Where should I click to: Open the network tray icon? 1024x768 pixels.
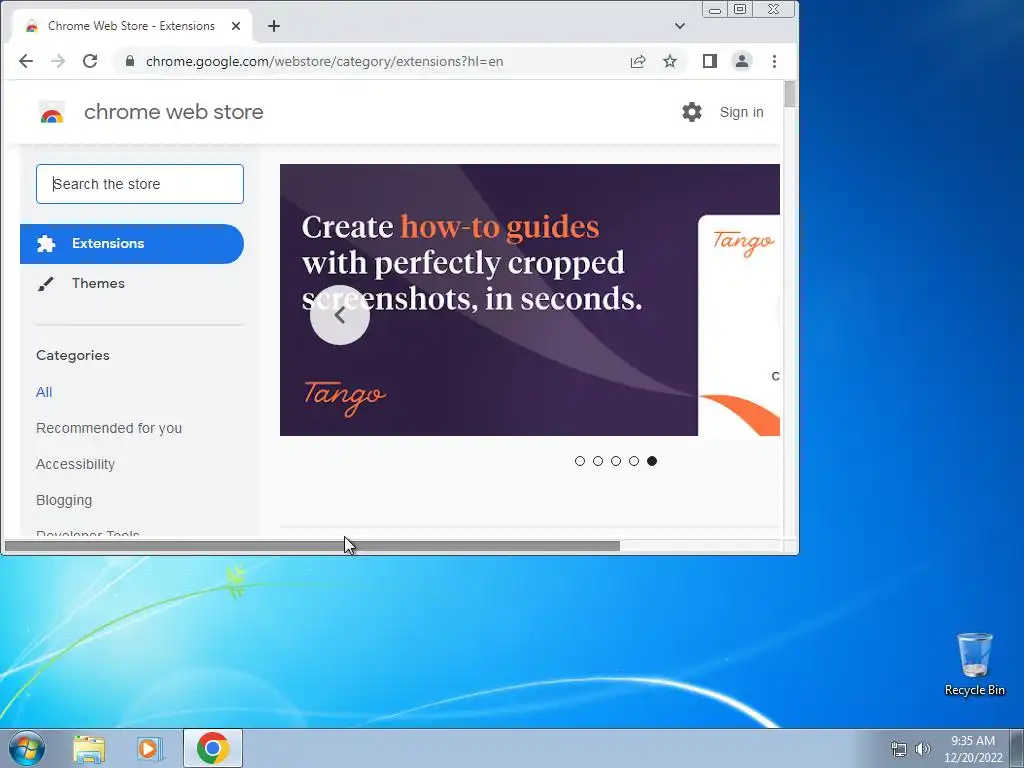[899, 749]
